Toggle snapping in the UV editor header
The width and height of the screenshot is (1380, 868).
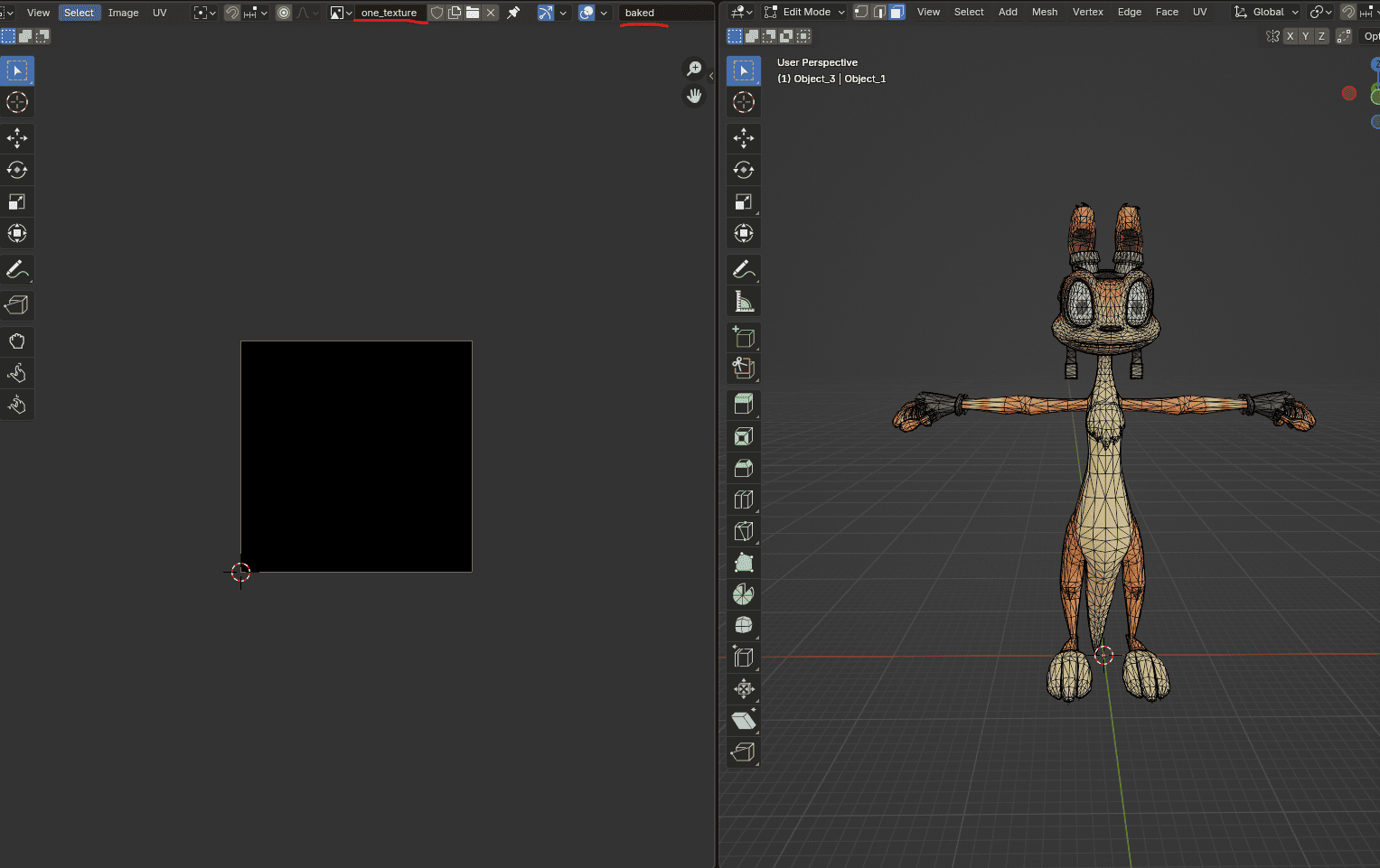coord(232,13)
